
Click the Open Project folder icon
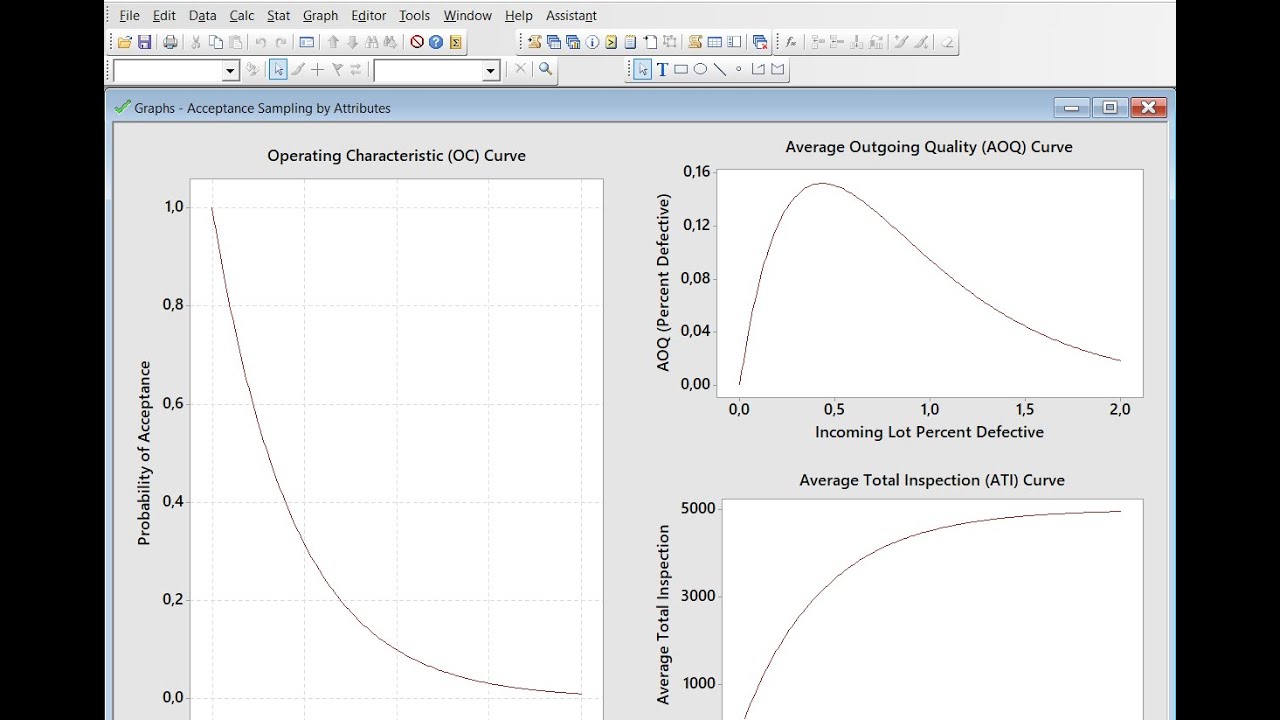[x=125, y=42]
